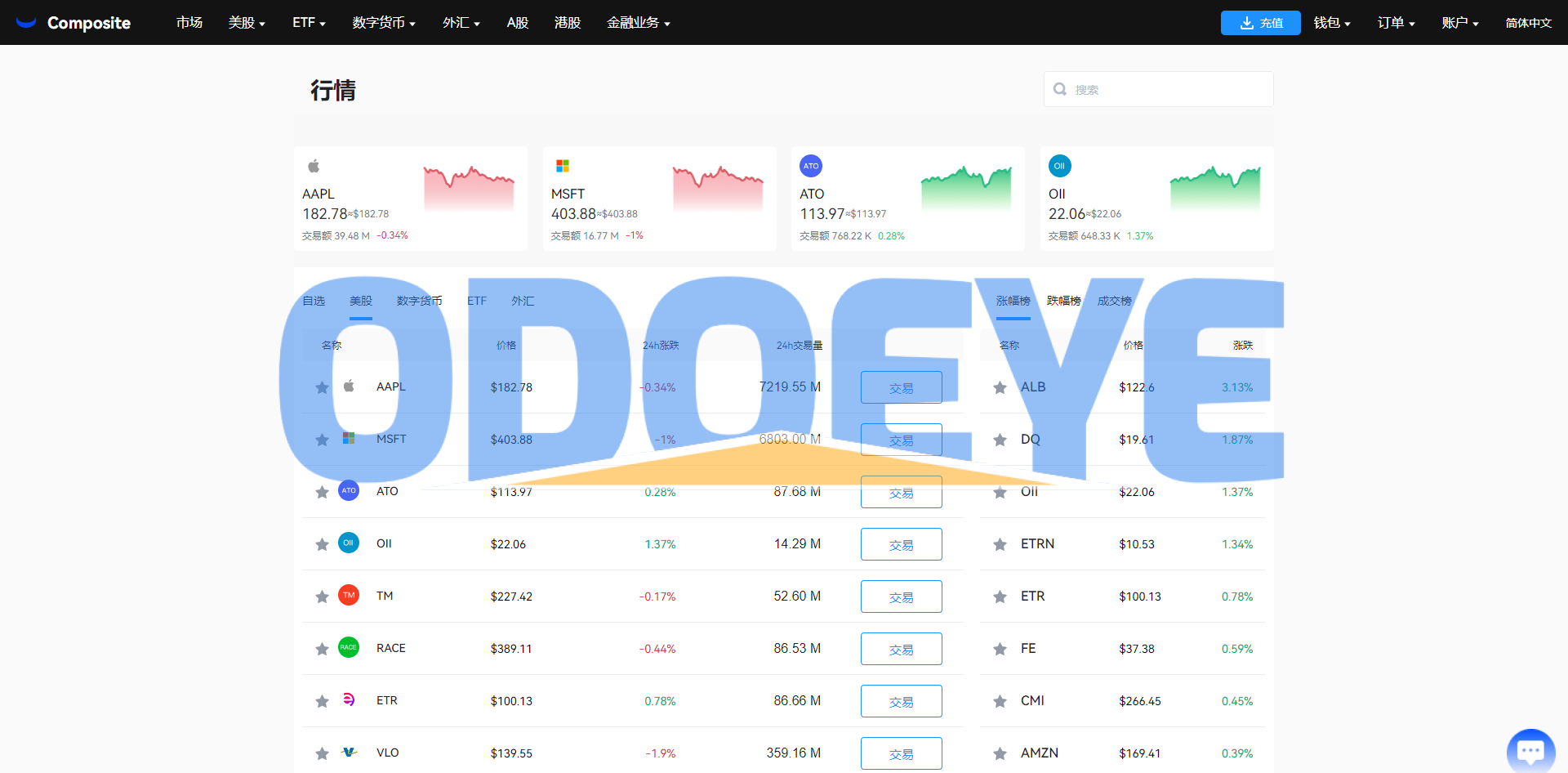Open the 账户 dropdown
This screenshot has width=1568, height=773.
pos(1460,23)
